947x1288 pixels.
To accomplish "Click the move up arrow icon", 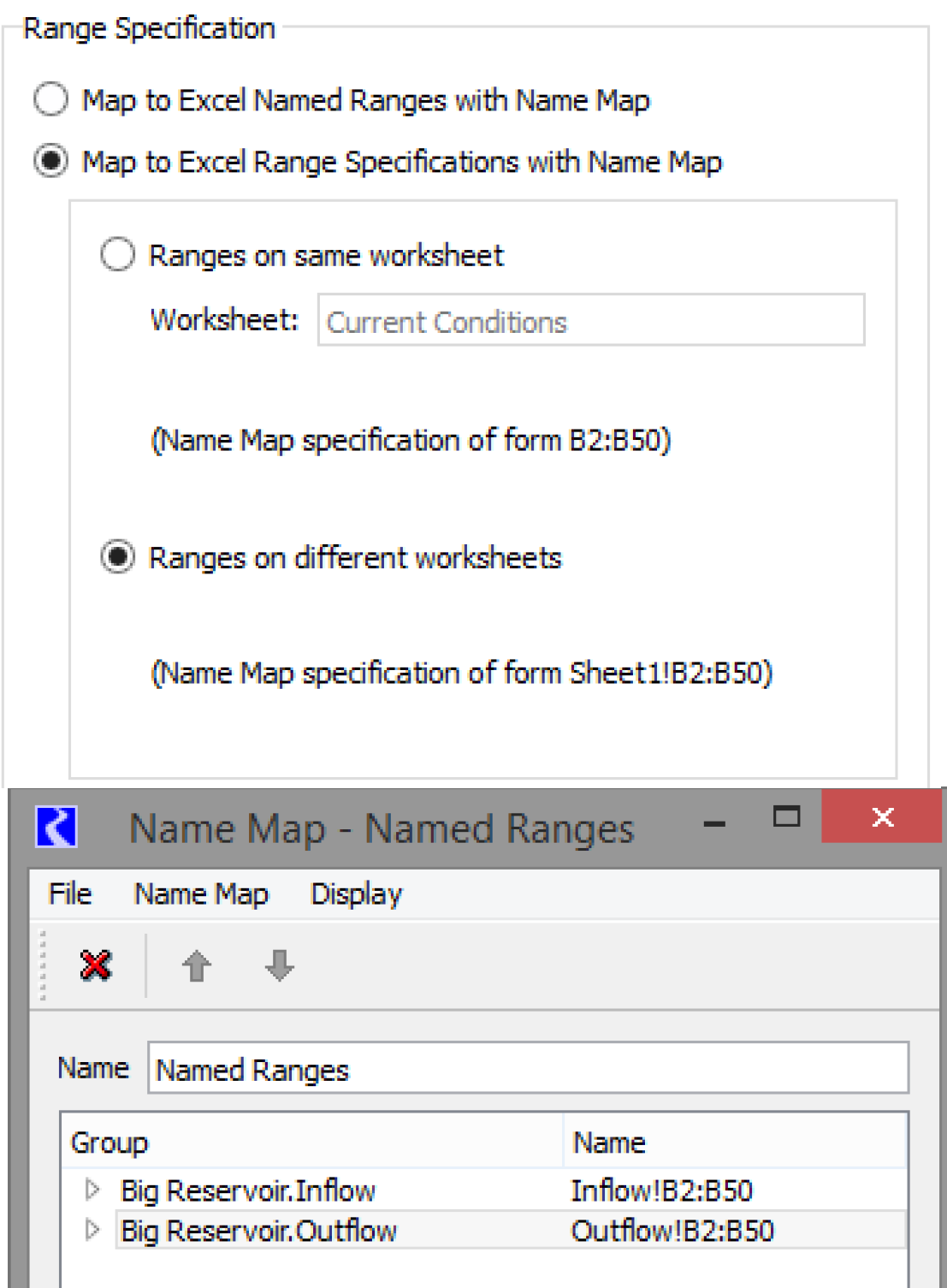I will [196, 965].
